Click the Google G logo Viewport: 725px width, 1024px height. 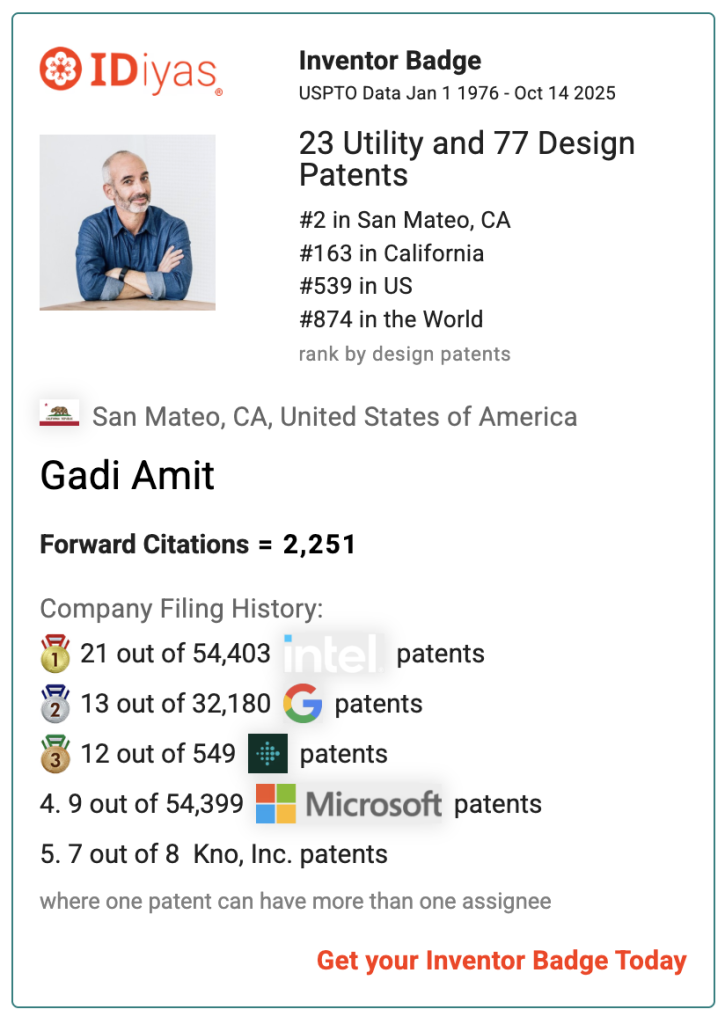click(302, 704)
